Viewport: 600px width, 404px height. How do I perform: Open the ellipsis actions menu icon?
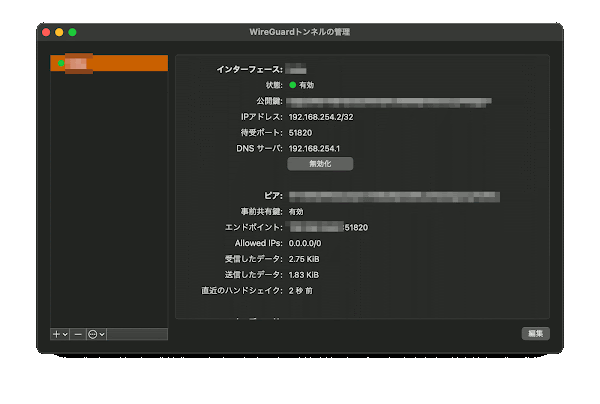93,334
